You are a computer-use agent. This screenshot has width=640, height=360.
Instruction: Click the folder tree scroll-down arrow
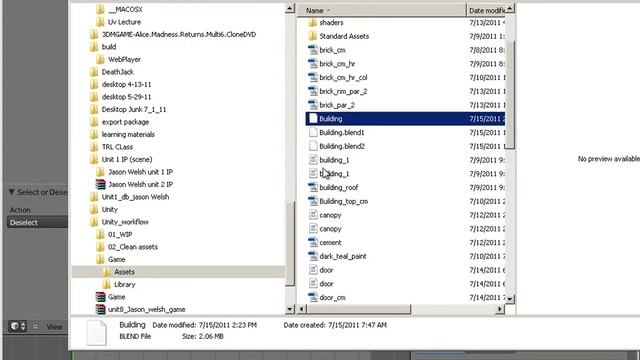point(290,309)
